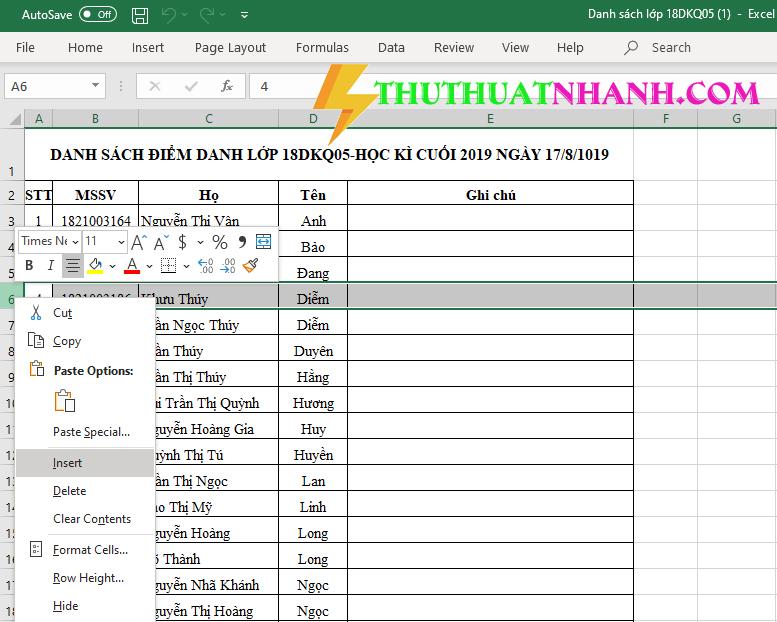Click the Save icon in title bar
777x622 pixels.
tap(140, 15)
